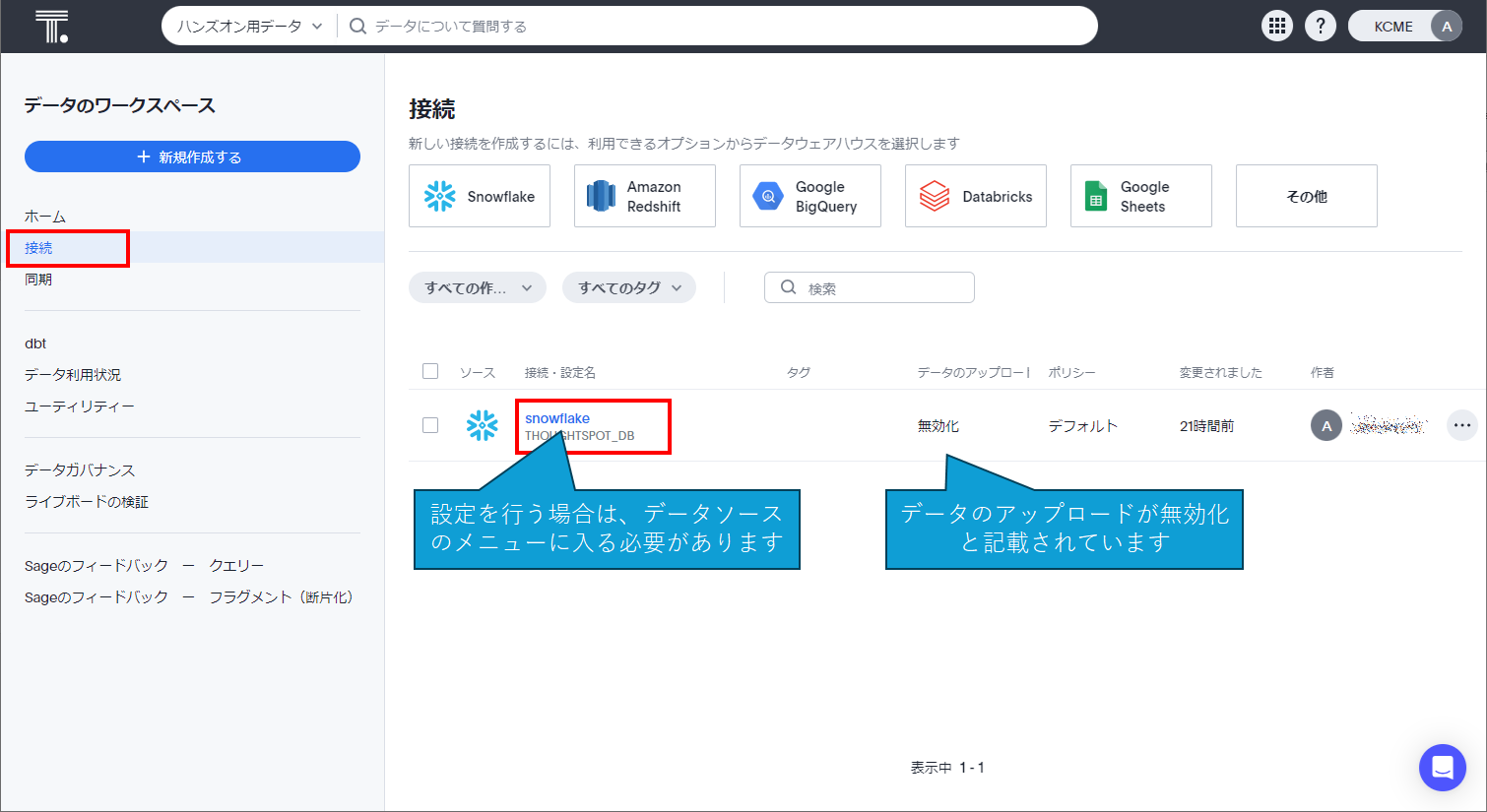The image size is (1487, 812).
Task: Click the author avatar in the row
Action: point(1325,425)
